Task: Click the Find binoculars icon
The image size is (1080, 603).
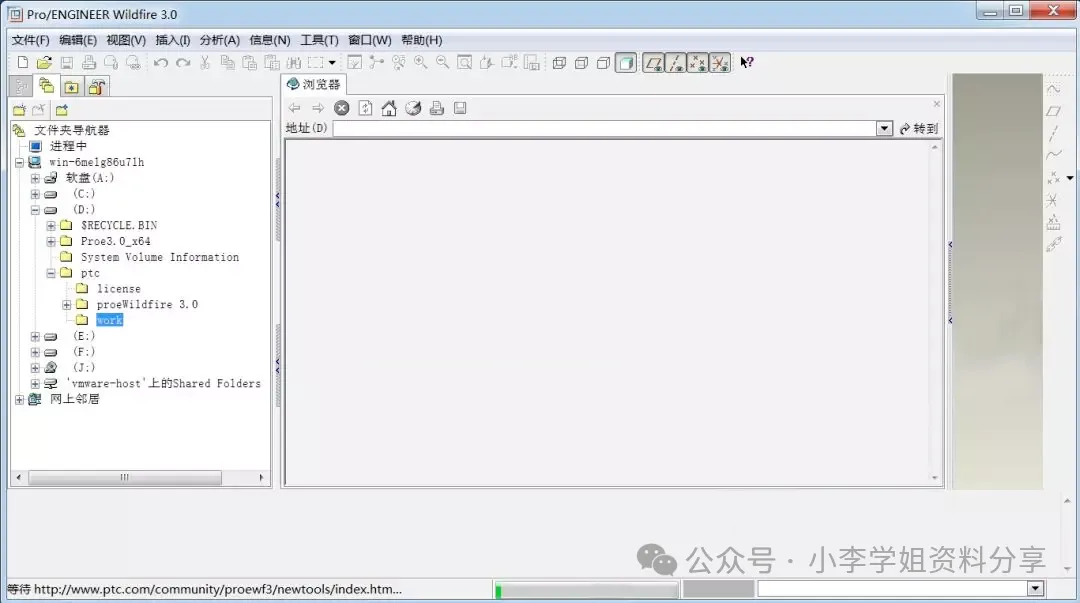Action: pyautogui.click(x=293, y=63)
